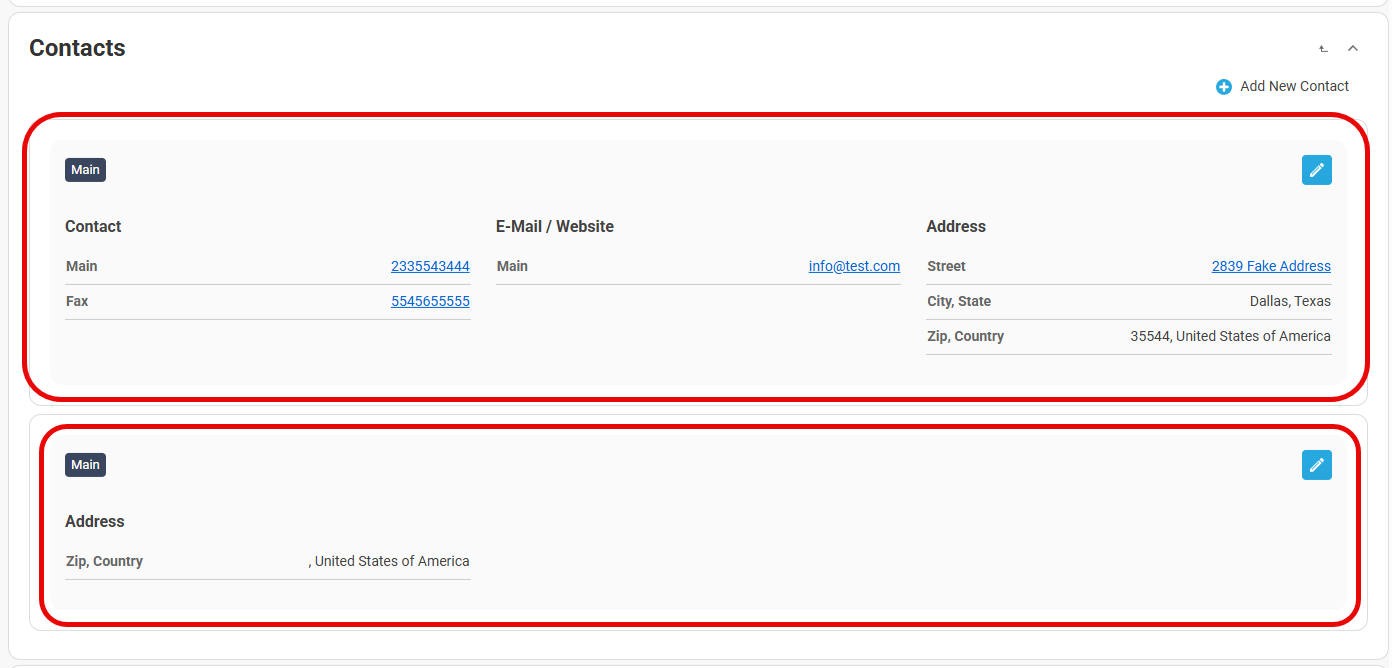Click the pencil edit icon on first contact
Image resolution: width=1392 pixels, height=668 pixels.
[x=1316, y=170]
